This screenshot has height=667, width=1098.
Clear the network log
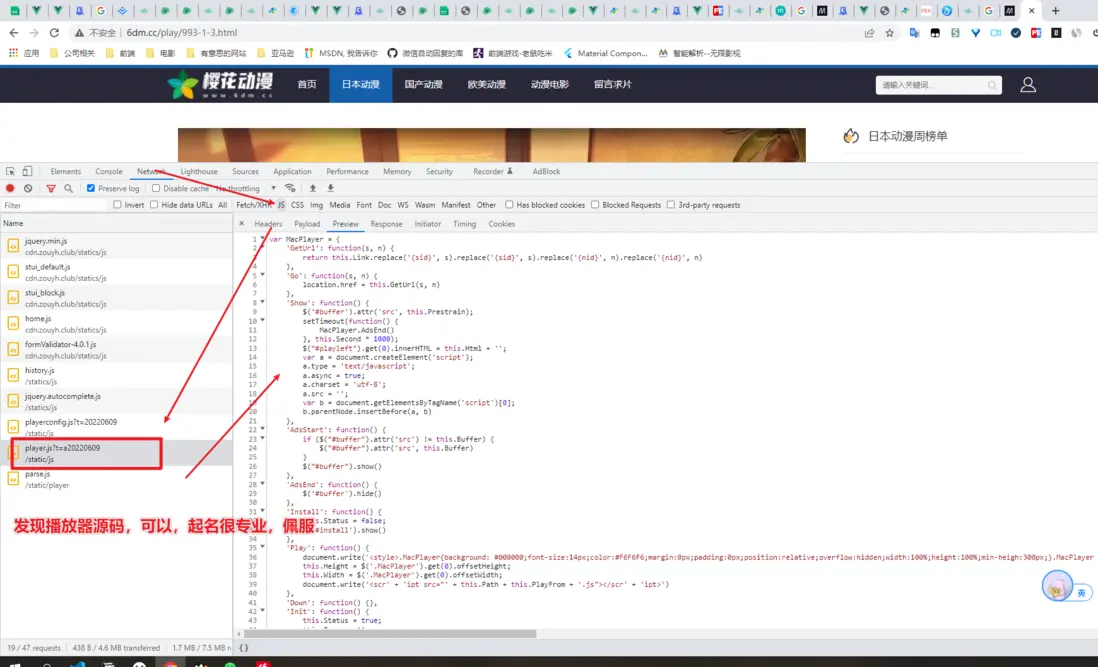(28, 188)
